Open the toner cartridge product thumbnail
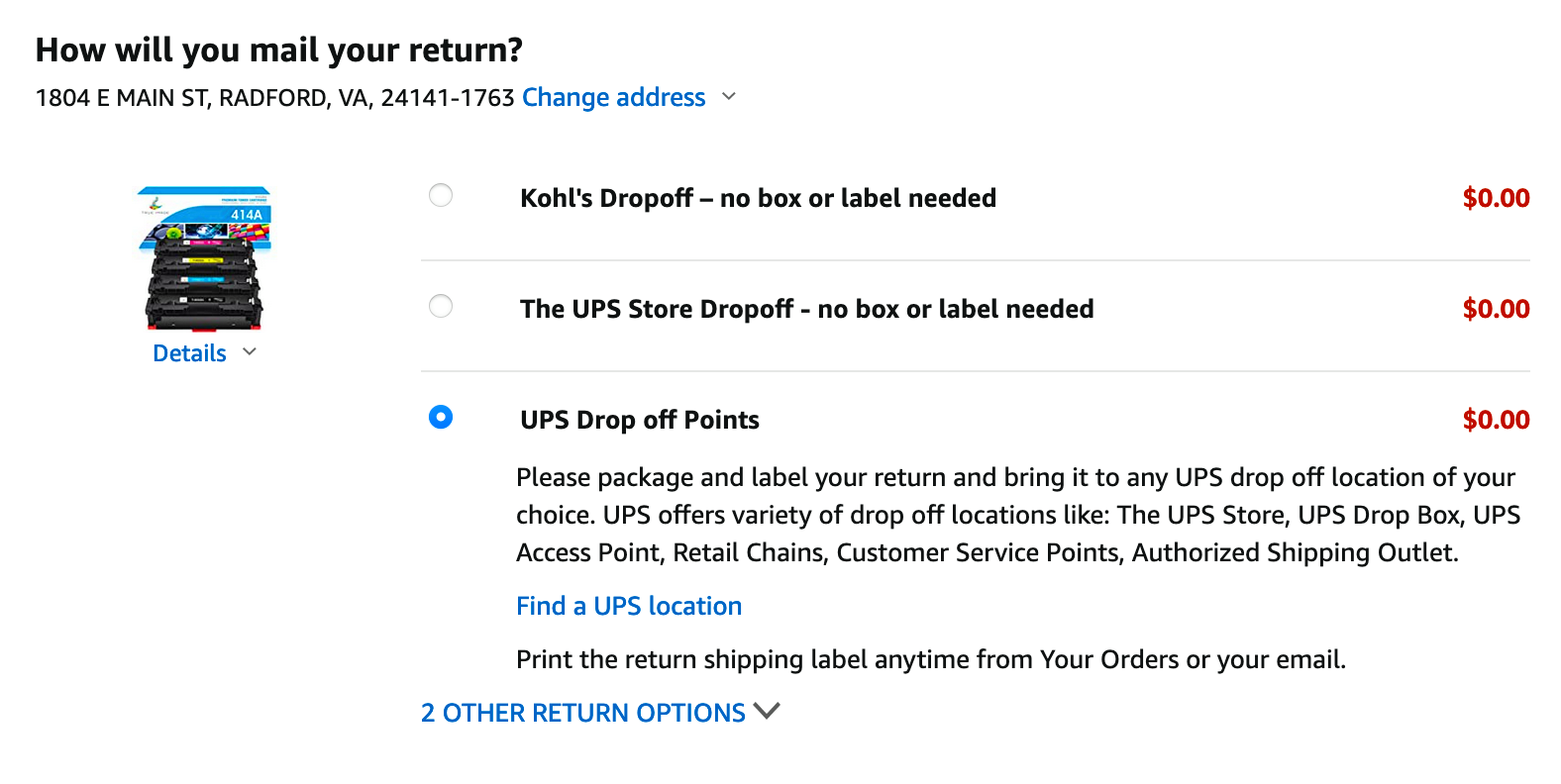The height and width of the screenshot is (784, 1561). coord(204,258)
